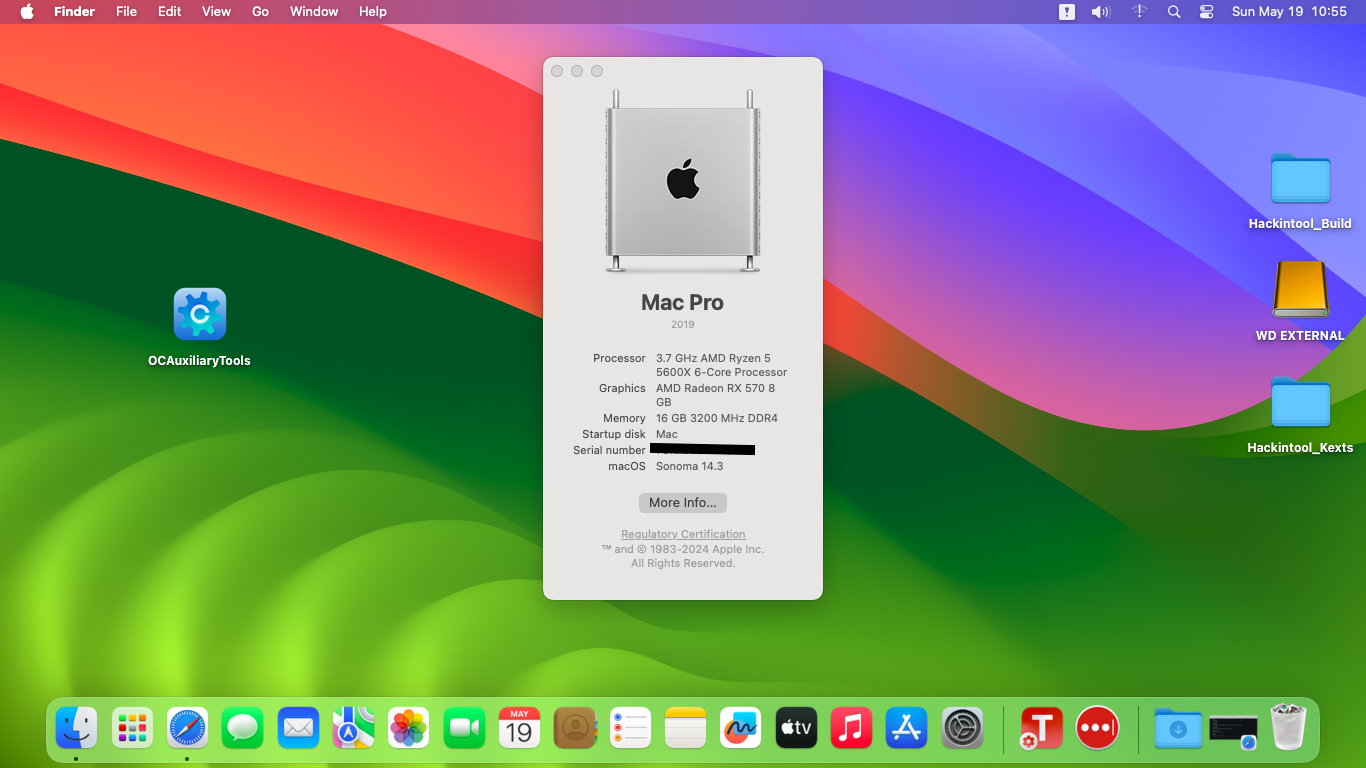Open Finder from the Dock
Image resolution: width=1366 pixels, height=768 pixels.
click(x=76, y=727)
